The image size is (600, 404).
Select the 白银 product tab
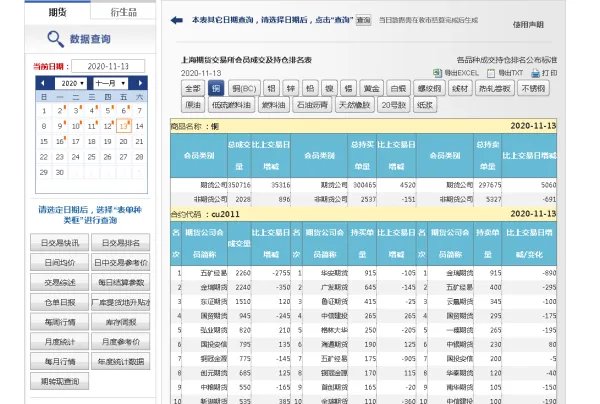tap(398, 88)
